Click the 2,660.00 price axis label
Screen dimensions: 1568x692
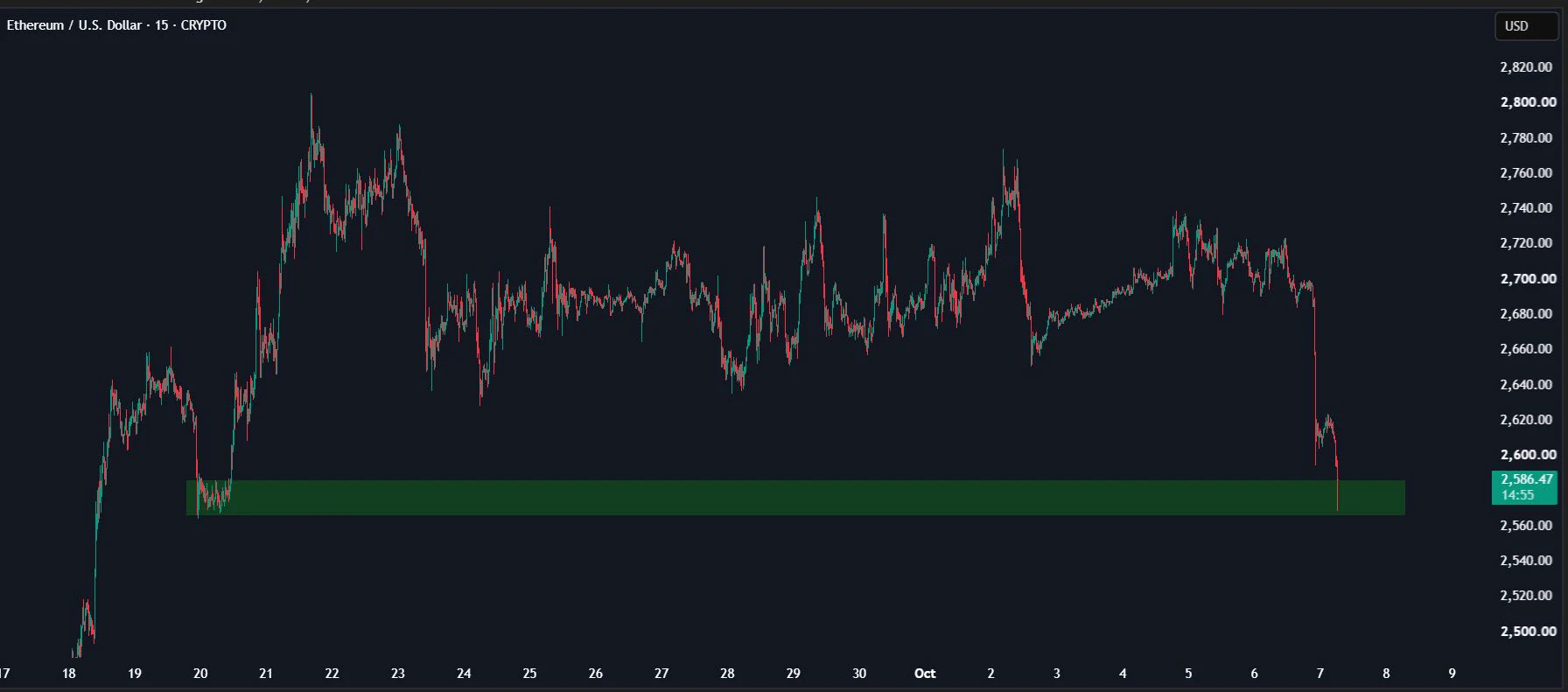(x=1527, y=349)
